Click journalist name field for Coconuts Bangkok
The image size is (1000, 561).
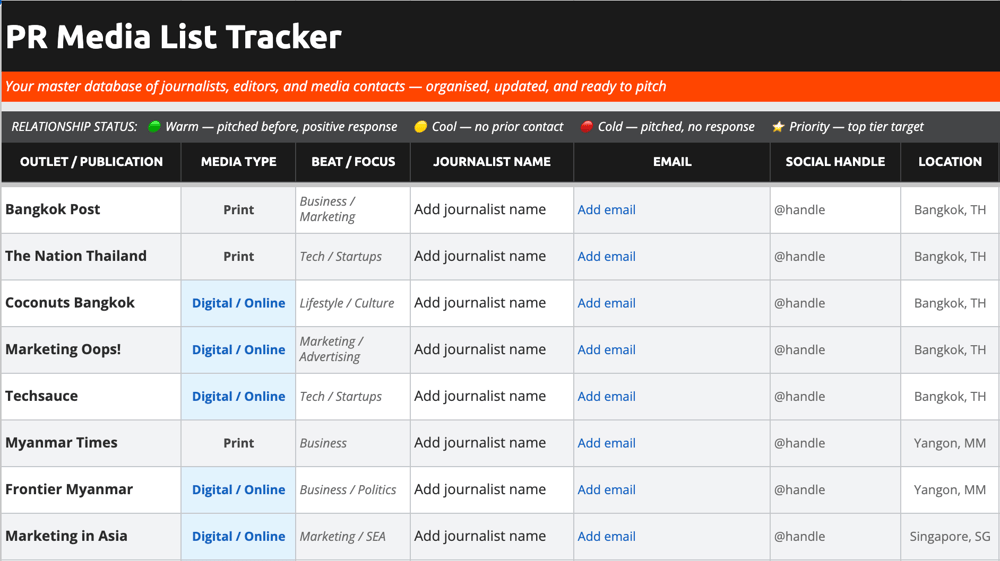[x=492, y=303]
